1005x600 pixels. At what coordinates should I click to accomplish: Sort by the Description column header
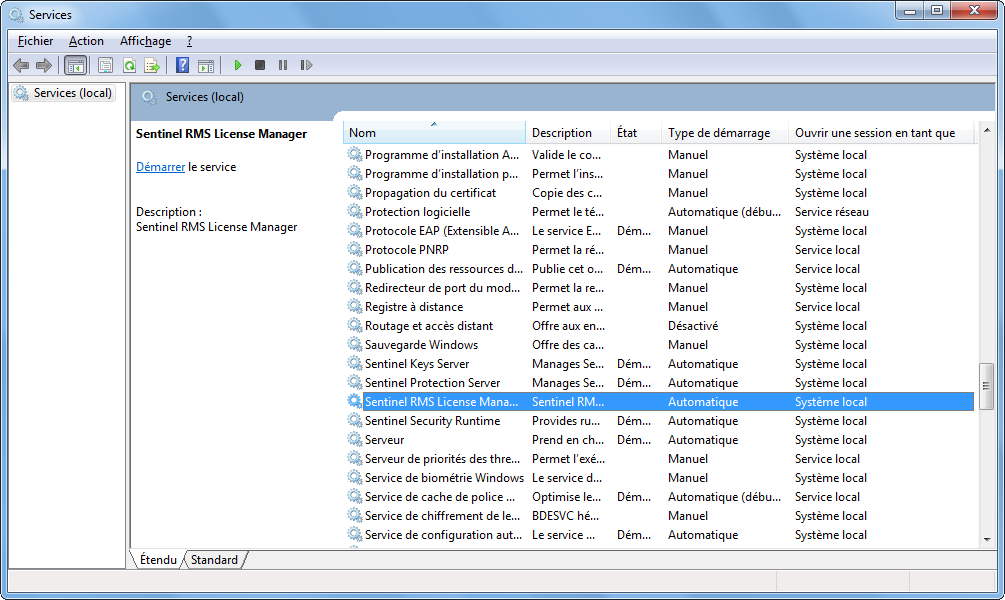click(x=568, y=133)
